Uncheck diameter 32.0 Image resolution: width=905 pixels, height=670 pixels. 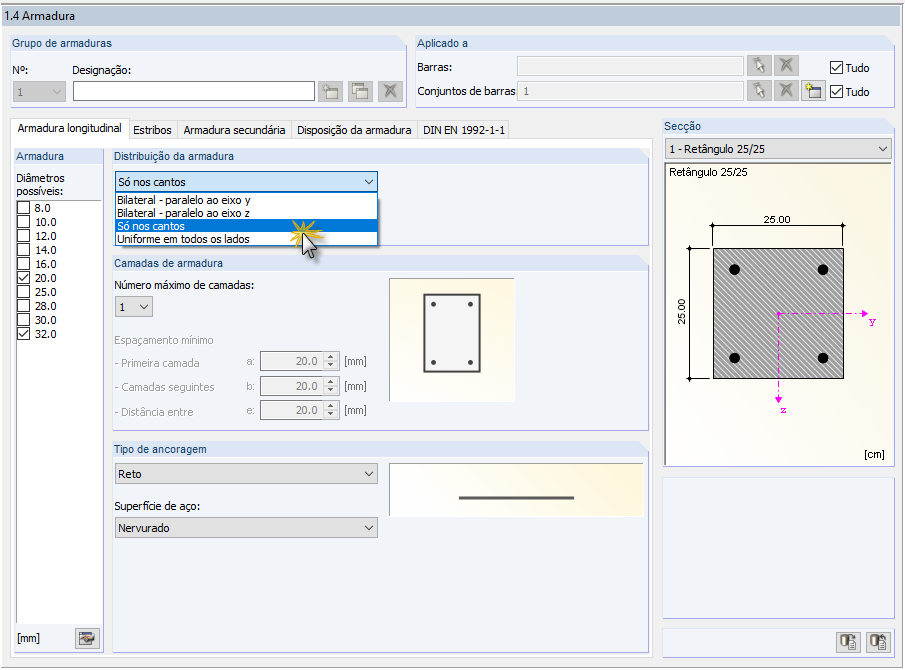tap(23, 334)
